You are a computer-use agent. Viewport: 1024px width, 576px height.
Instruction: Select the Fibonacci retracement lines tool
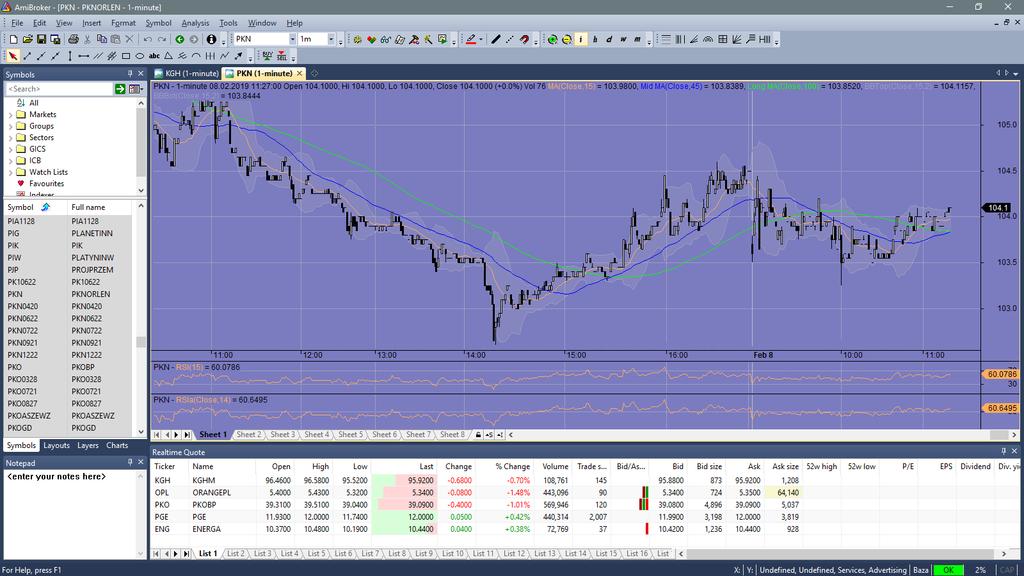(x=665, y=39)
